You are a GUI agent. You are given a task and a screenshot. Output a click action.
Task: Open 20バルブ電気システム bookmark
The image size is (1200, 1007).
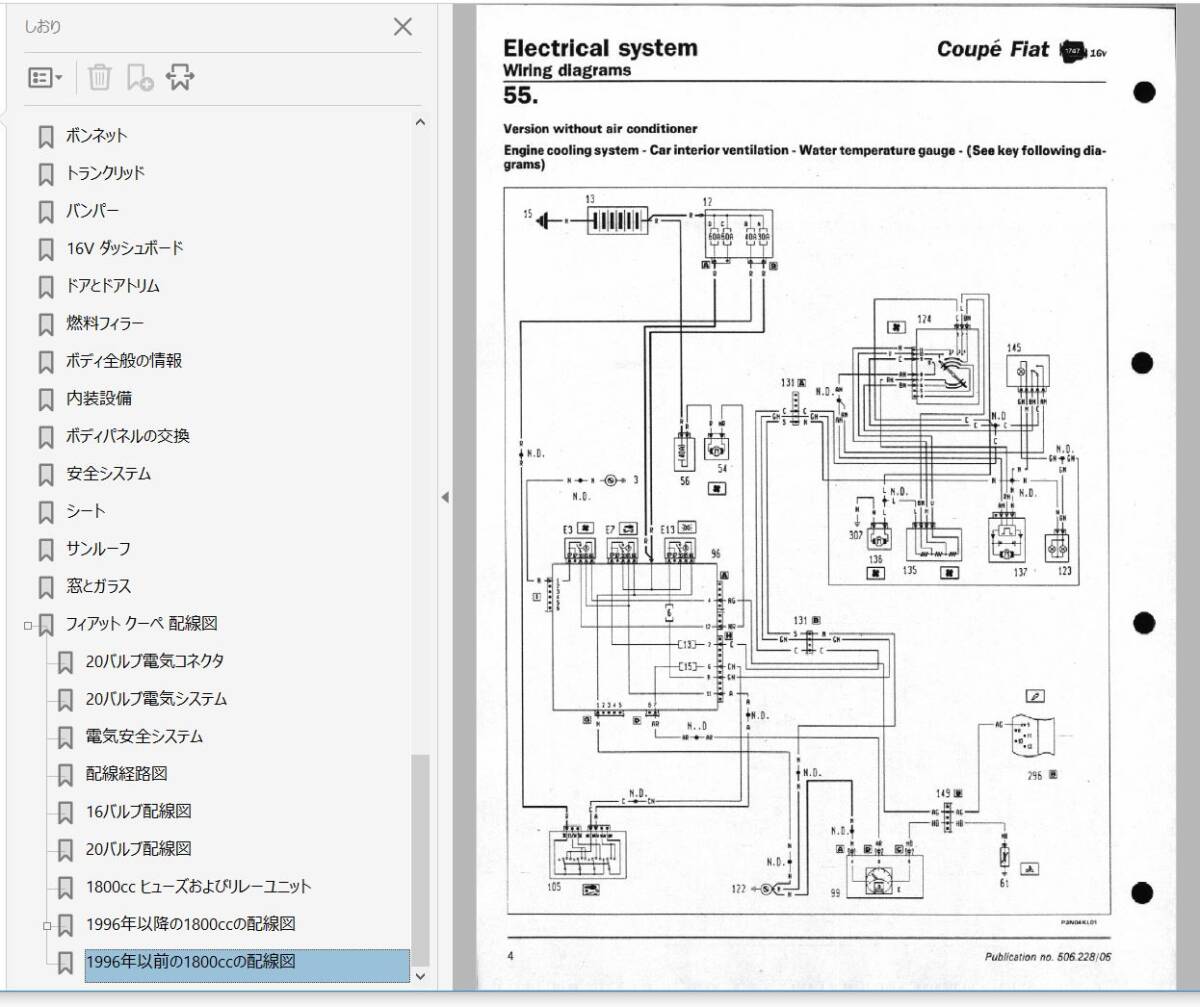pos(156,699)
